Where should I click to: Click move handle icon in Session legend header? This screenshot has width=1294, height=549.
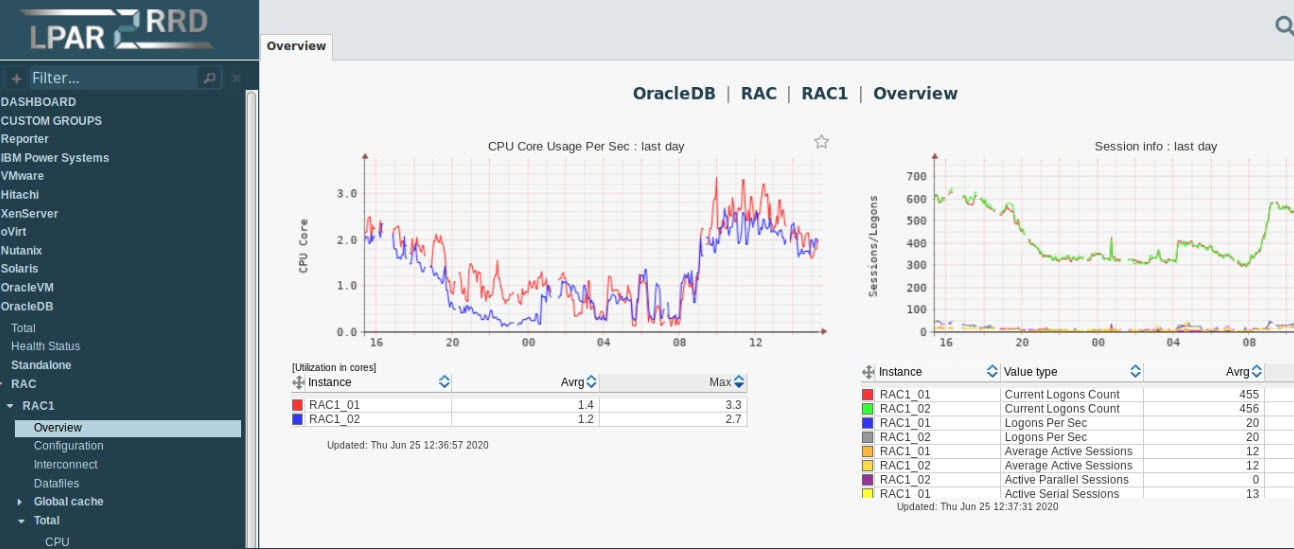868,372
